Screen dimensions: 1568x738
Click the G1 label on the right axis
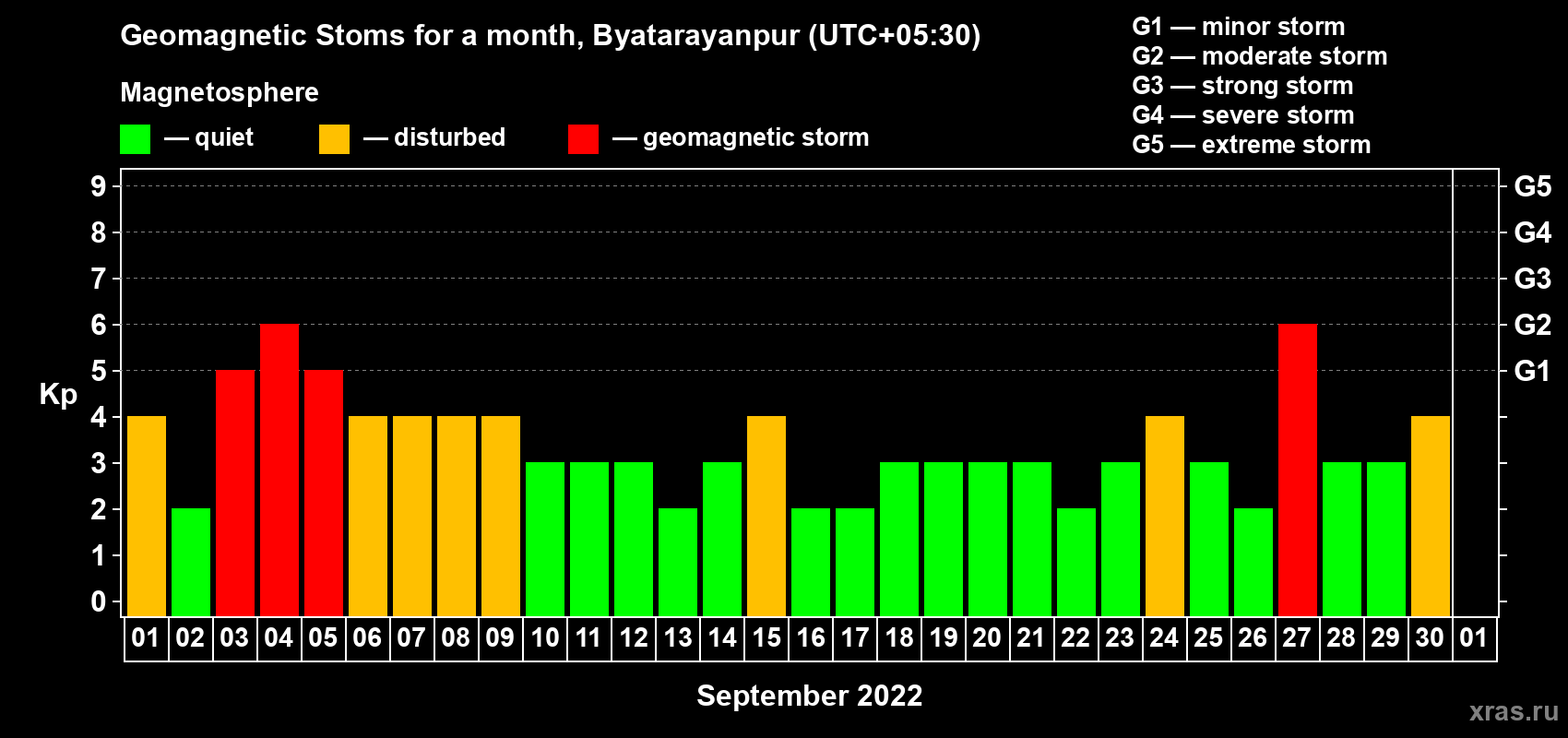(1533, 371)
